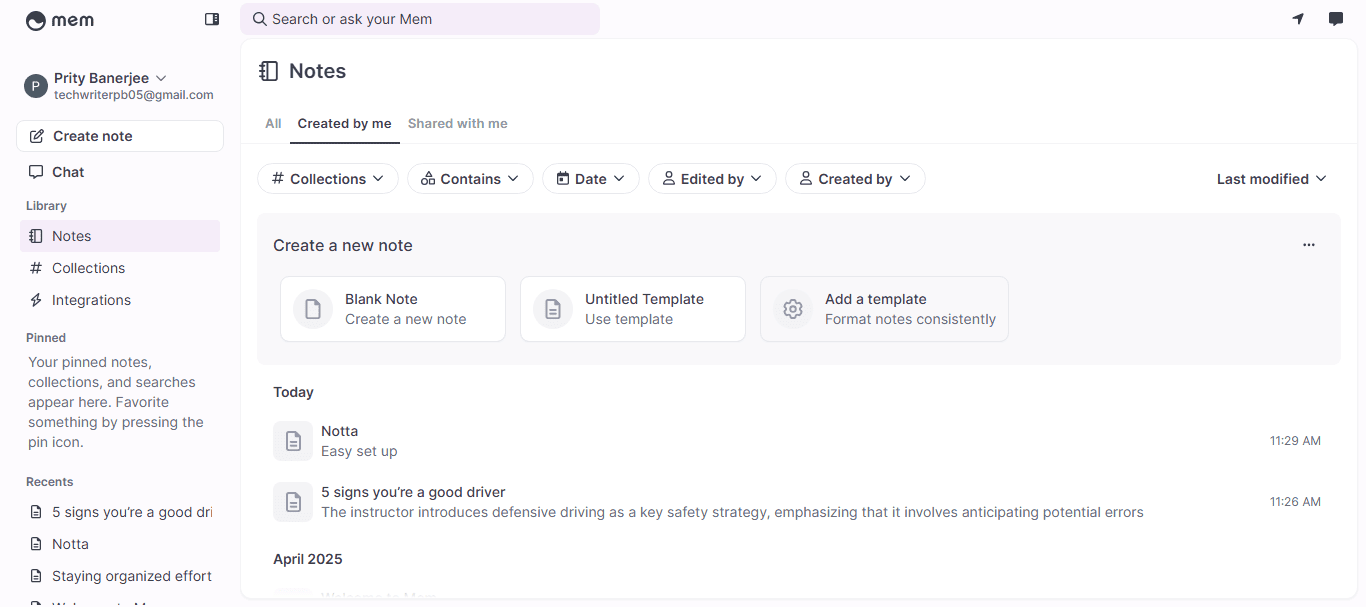Open Integrations in the Library sidebar
Screen dimensions: 1366x607
point(91,300)
